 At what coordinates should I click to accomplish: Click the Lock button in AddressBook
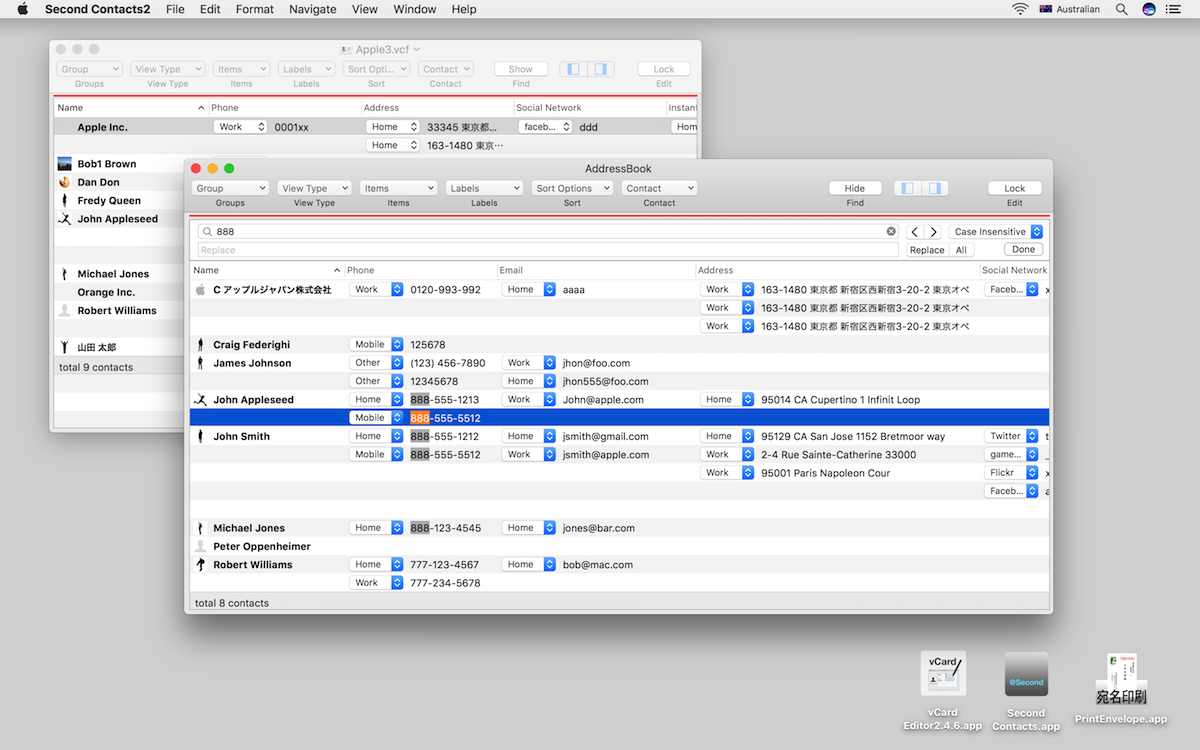1015,188
